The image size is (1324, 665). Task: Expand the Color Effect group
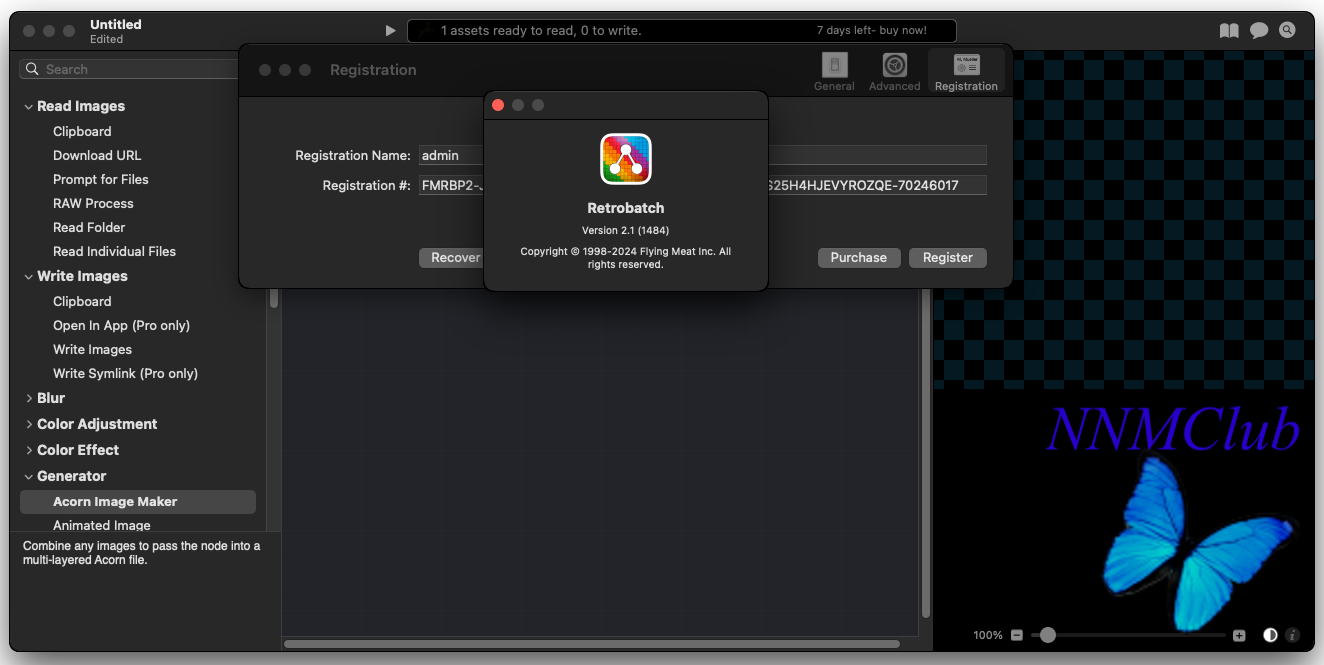28,450
